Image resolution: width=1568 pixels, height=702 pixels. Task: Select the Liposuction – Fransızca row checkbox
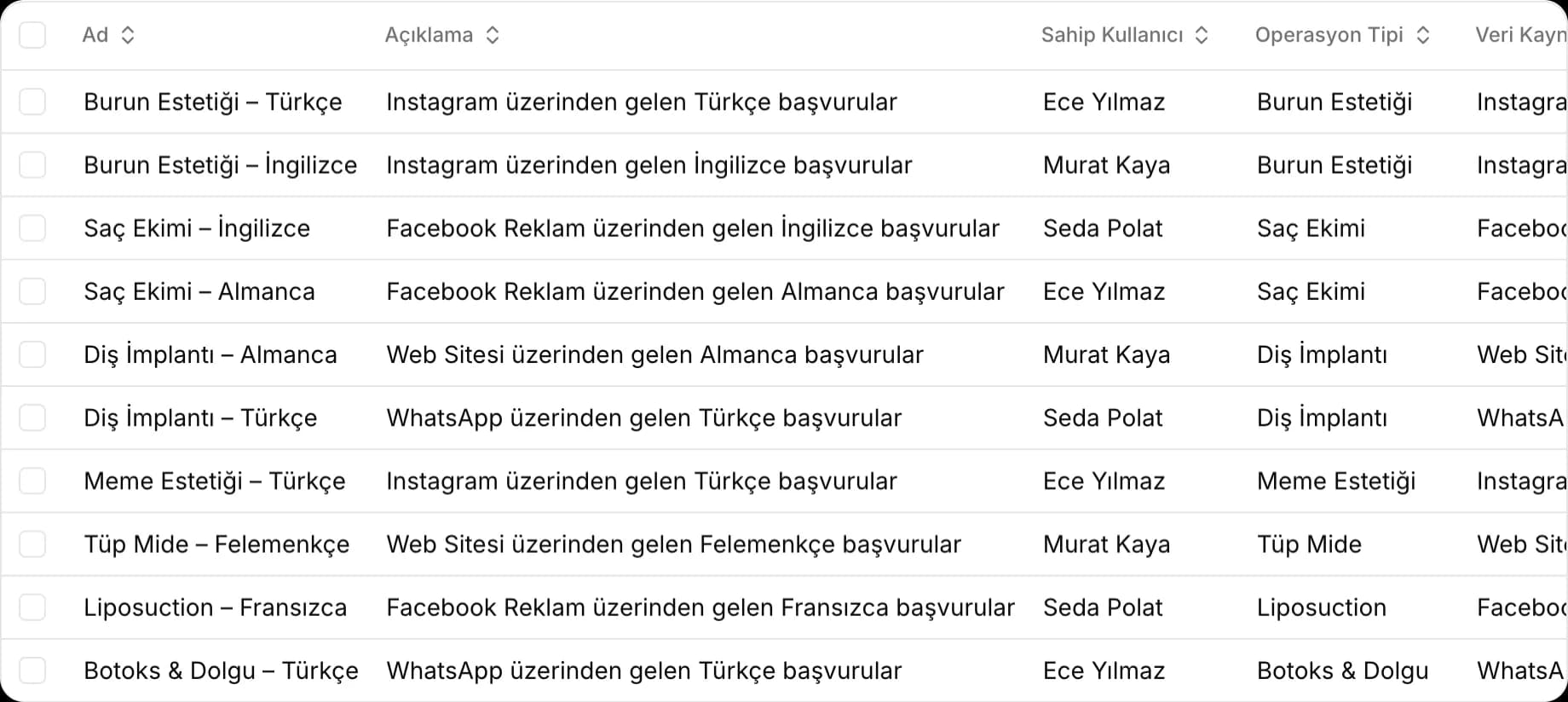click(x=32, y=607)
